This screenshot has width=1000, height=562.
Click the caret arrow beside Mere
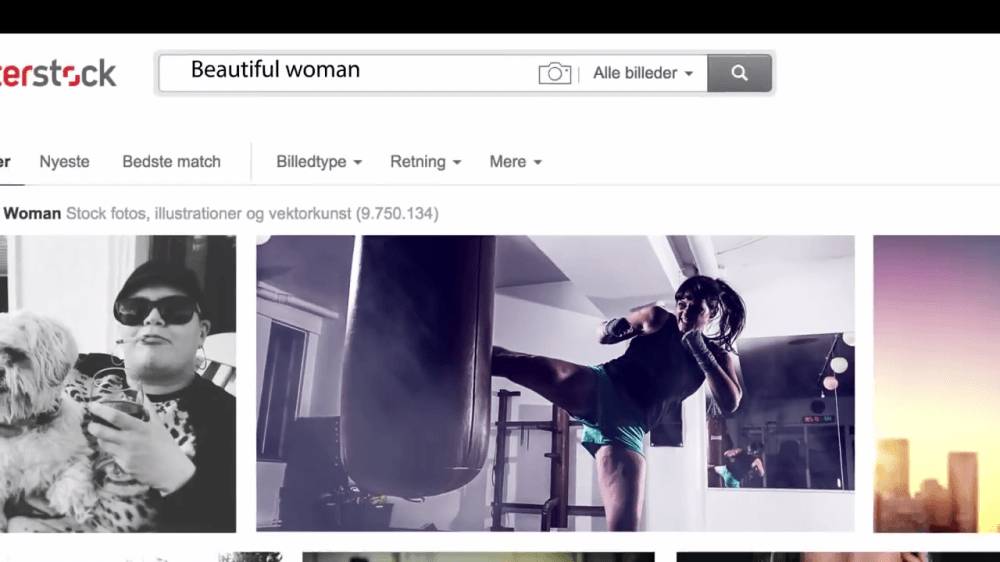[537, 162]
